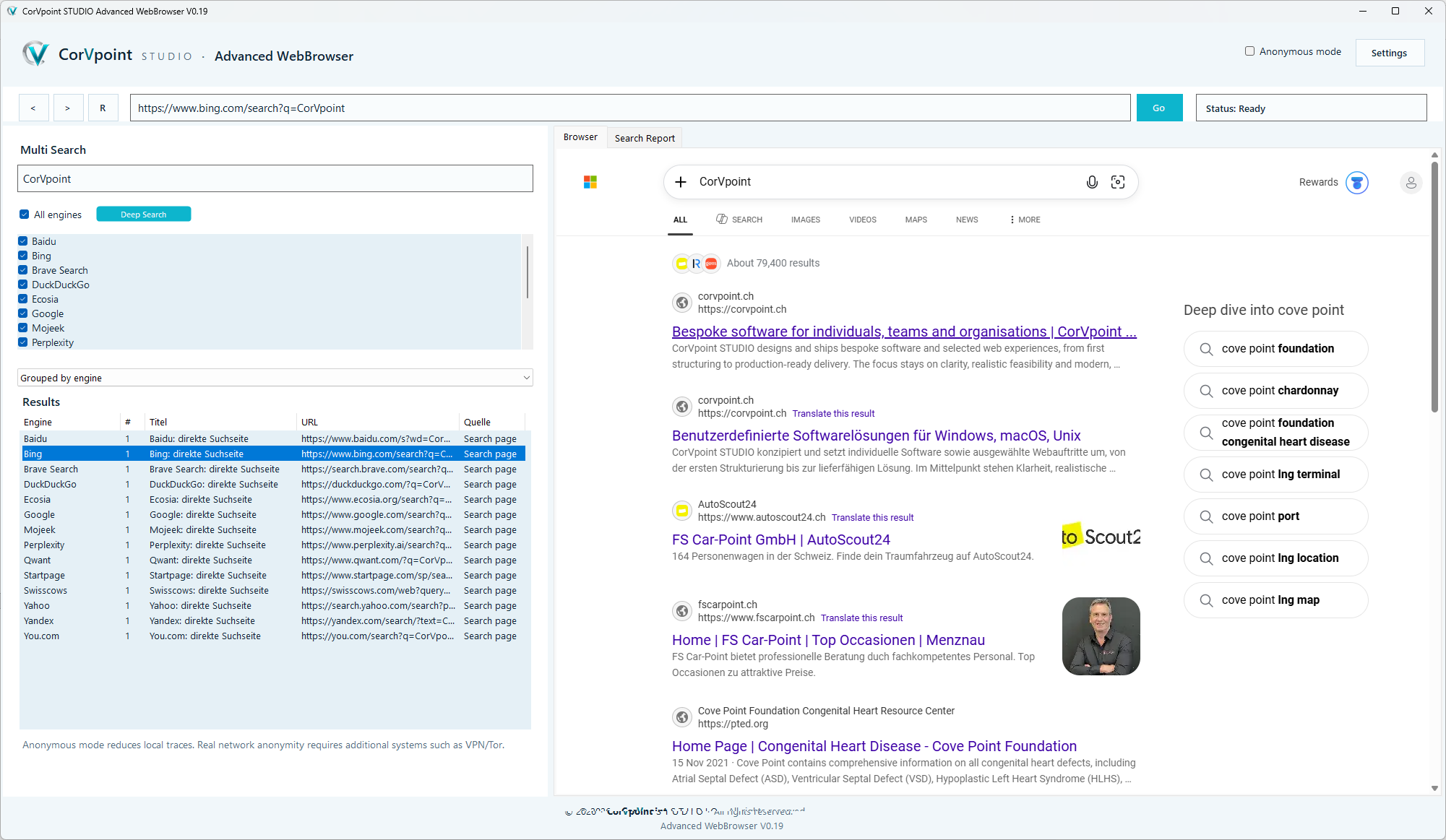The image size is (1446, 840).
Task: Click magnifier icon of cove point lng map
Action: 1206,600
